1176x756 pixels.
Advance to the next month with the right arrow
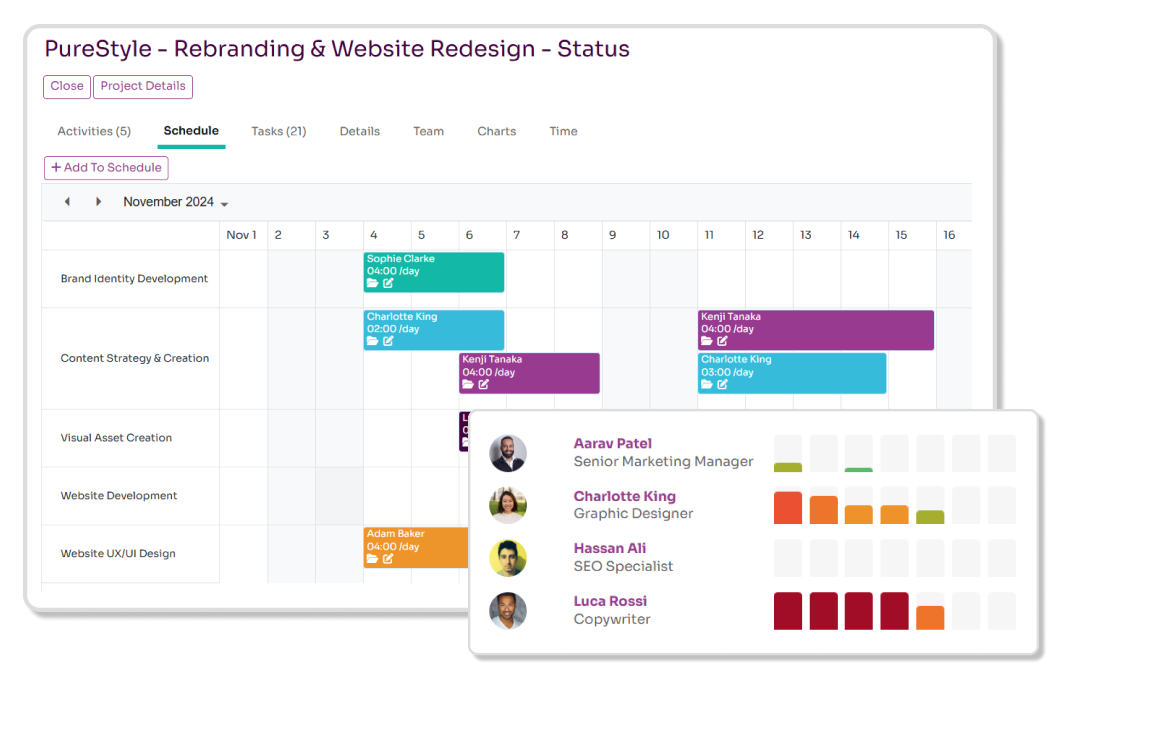98,201
